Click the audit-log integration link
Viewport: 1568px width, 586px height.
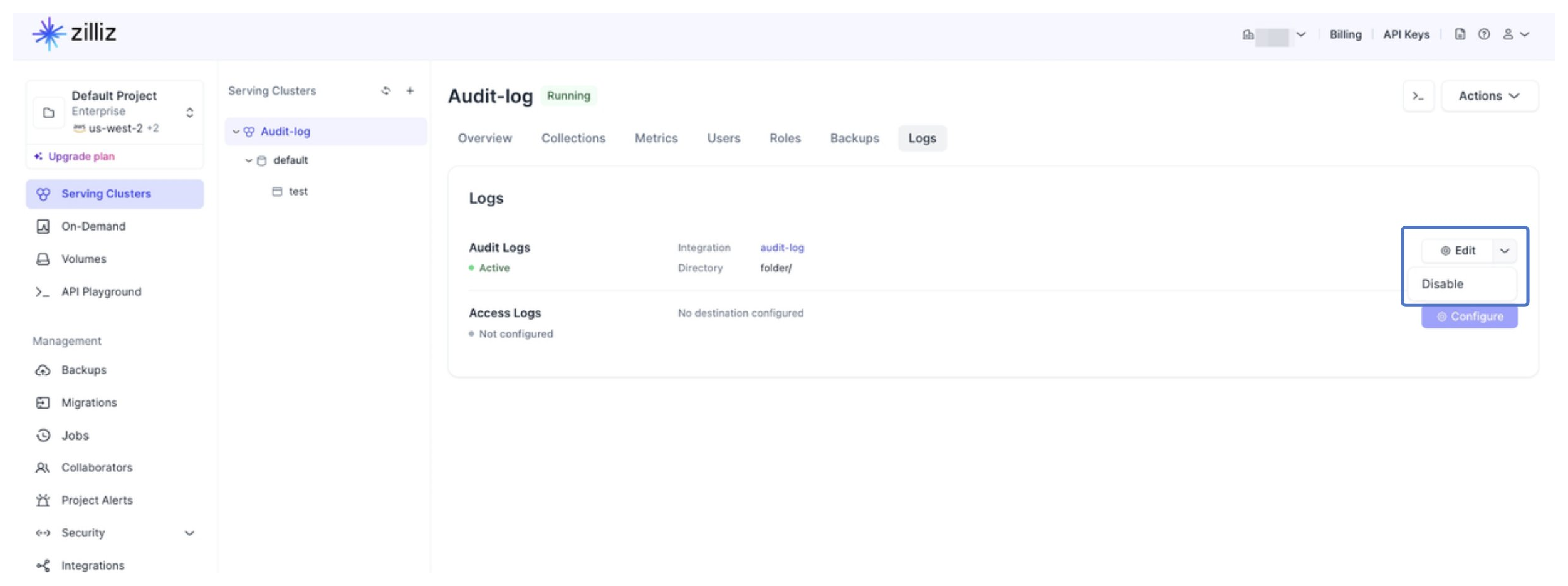tap(781, 248)
